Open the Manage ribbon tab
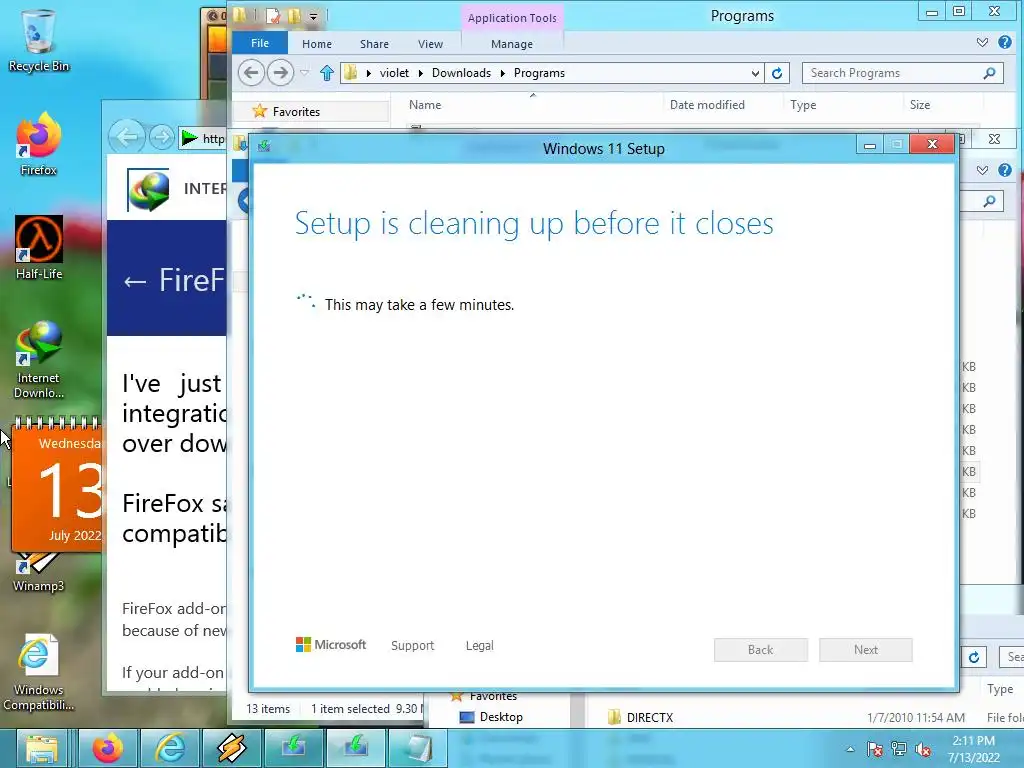Image resolution: width=1024 pixels, height=768 pixels. [x=512, y=44]
